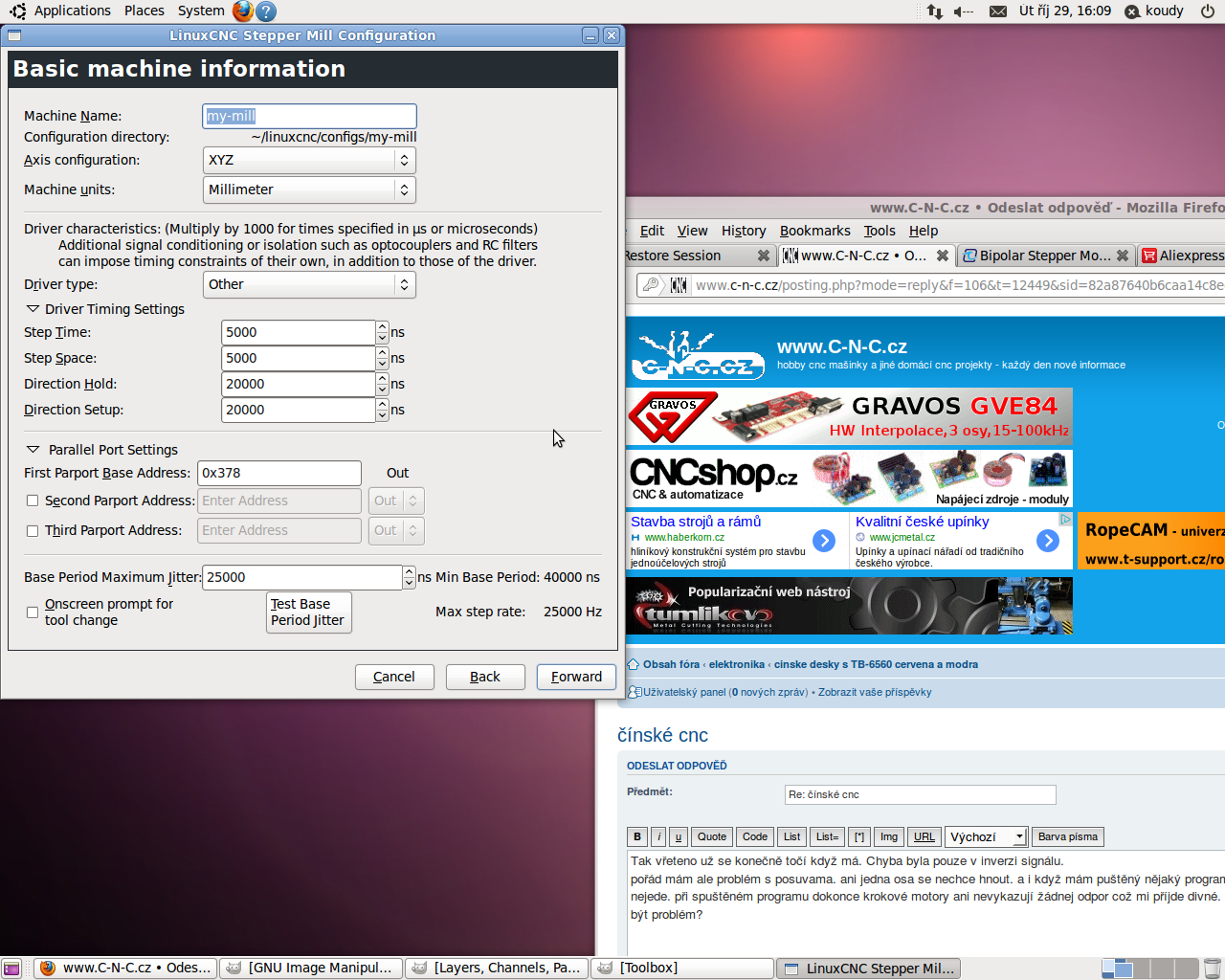Toggle Onscreen prompt for tool change
The image size is (1225, 980).
pyautogui.click(x=33, y=612)
